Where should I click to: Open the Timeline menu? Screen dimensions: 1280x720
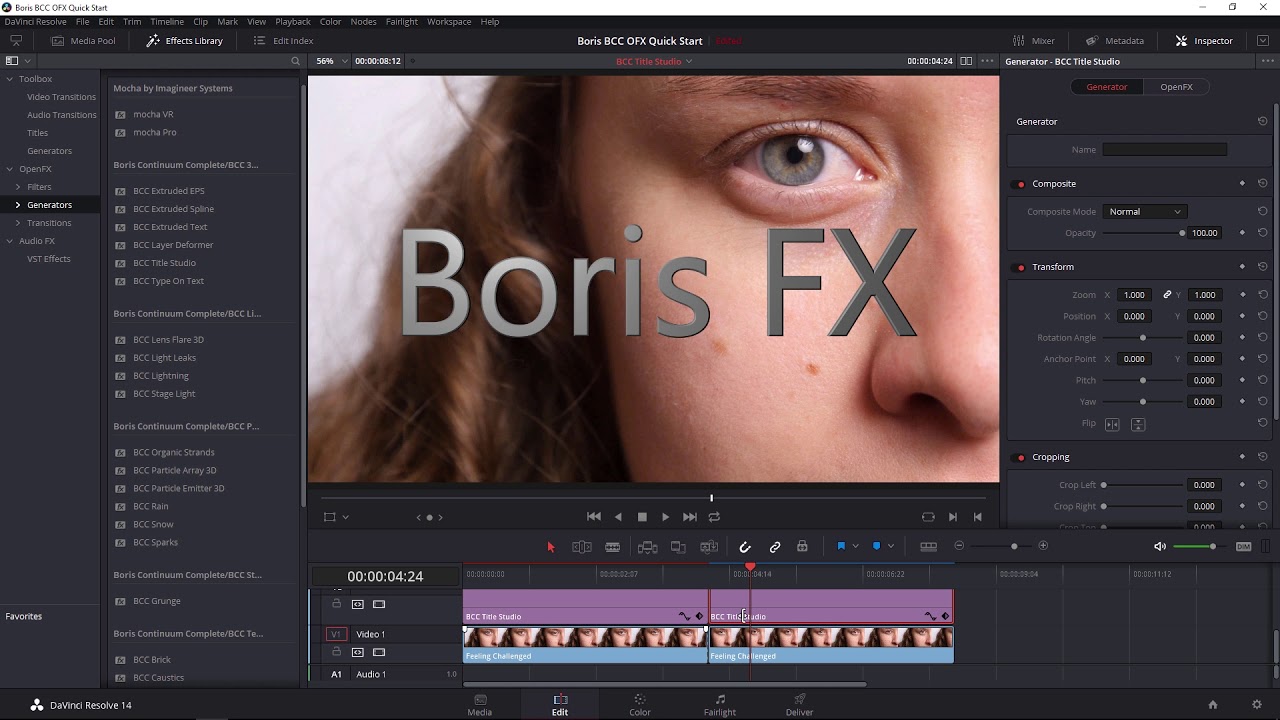point(167,22)
